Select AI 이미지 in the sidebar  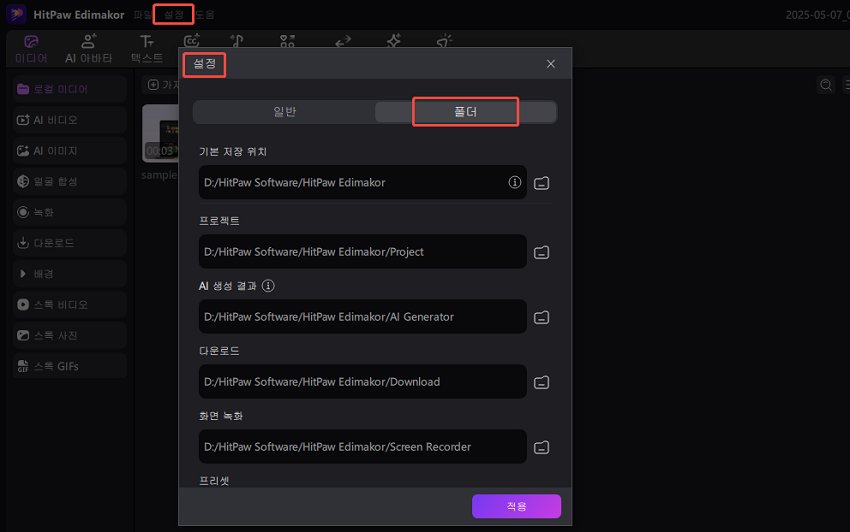coord(69,151)
